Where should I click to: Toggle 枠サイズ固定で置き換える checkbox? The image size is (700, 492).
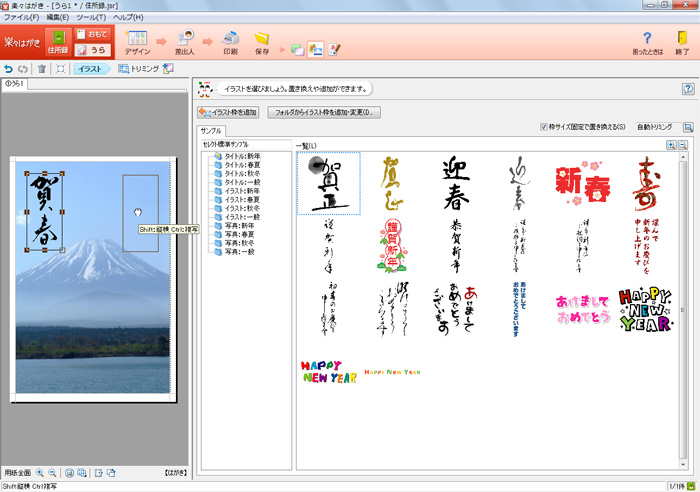coord(543,127)
